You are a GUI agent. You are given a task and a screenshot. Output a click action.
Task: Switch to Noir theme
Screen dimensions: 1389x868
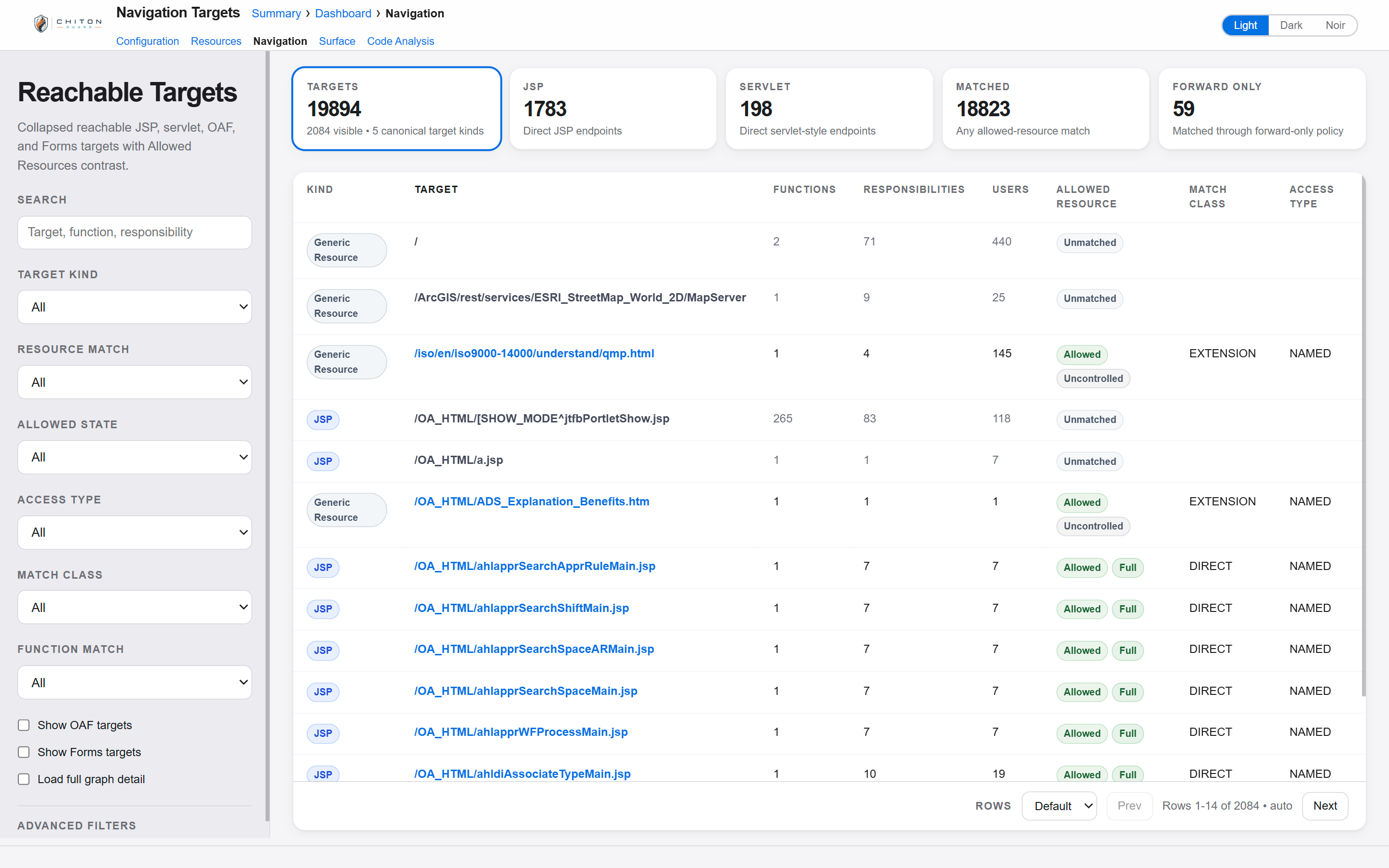pos(1335,25)
